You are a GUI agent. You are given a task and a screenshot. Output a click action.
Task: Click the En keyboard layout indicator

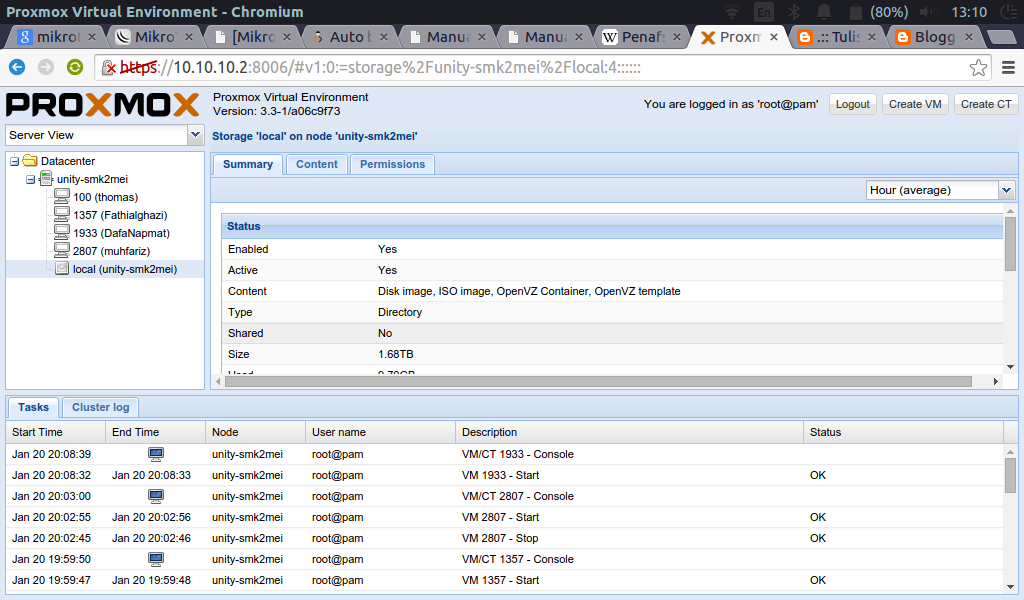click(x=763, y=12)
